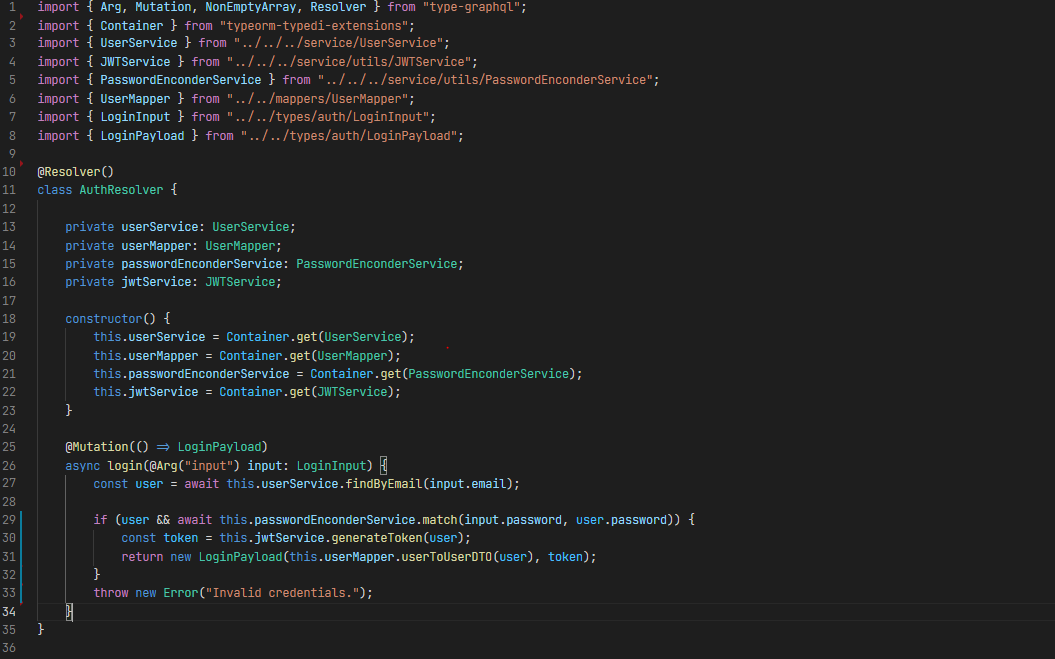Click the AuthResolver class name
Image resolution: width=1055 pixels, height=659 pixels.
click(x=121, y=190)
